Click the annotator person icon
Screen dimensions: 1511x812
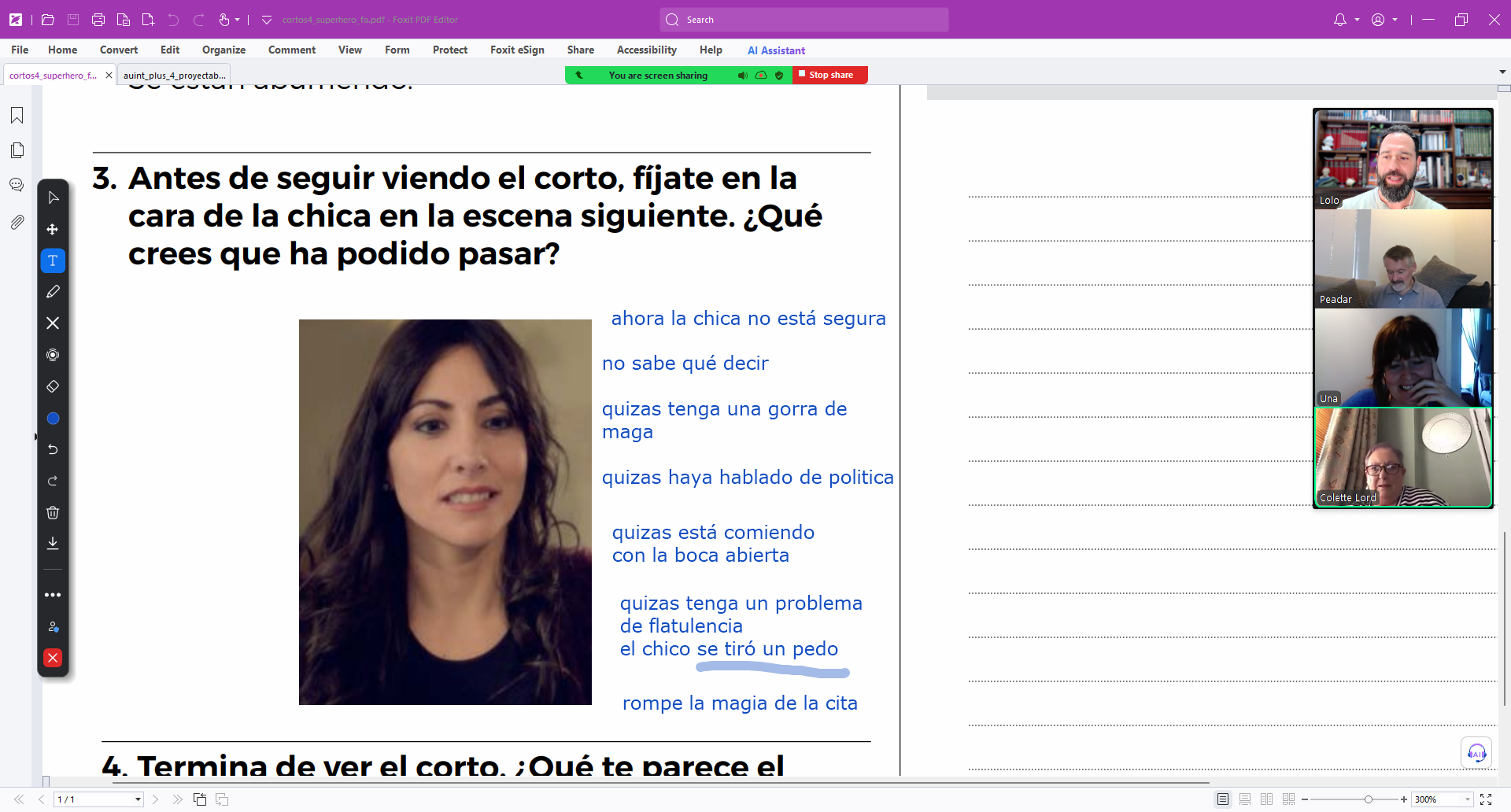(x=53, y=627)
